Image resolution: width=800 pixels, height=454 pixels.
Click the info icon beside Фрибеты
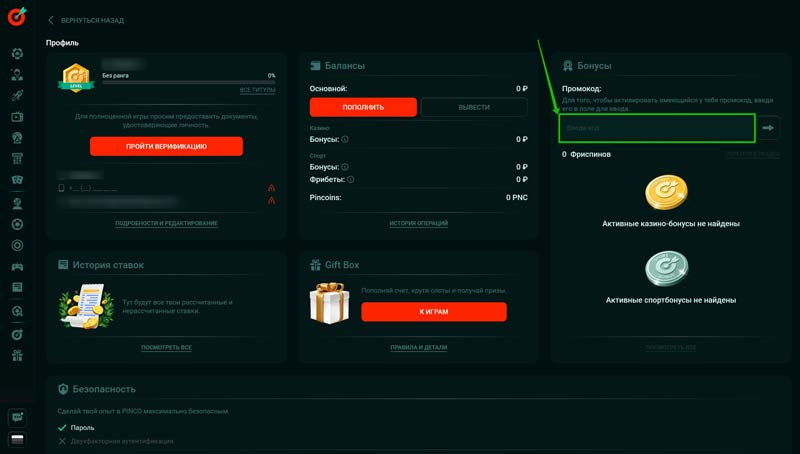coord(351,180)
